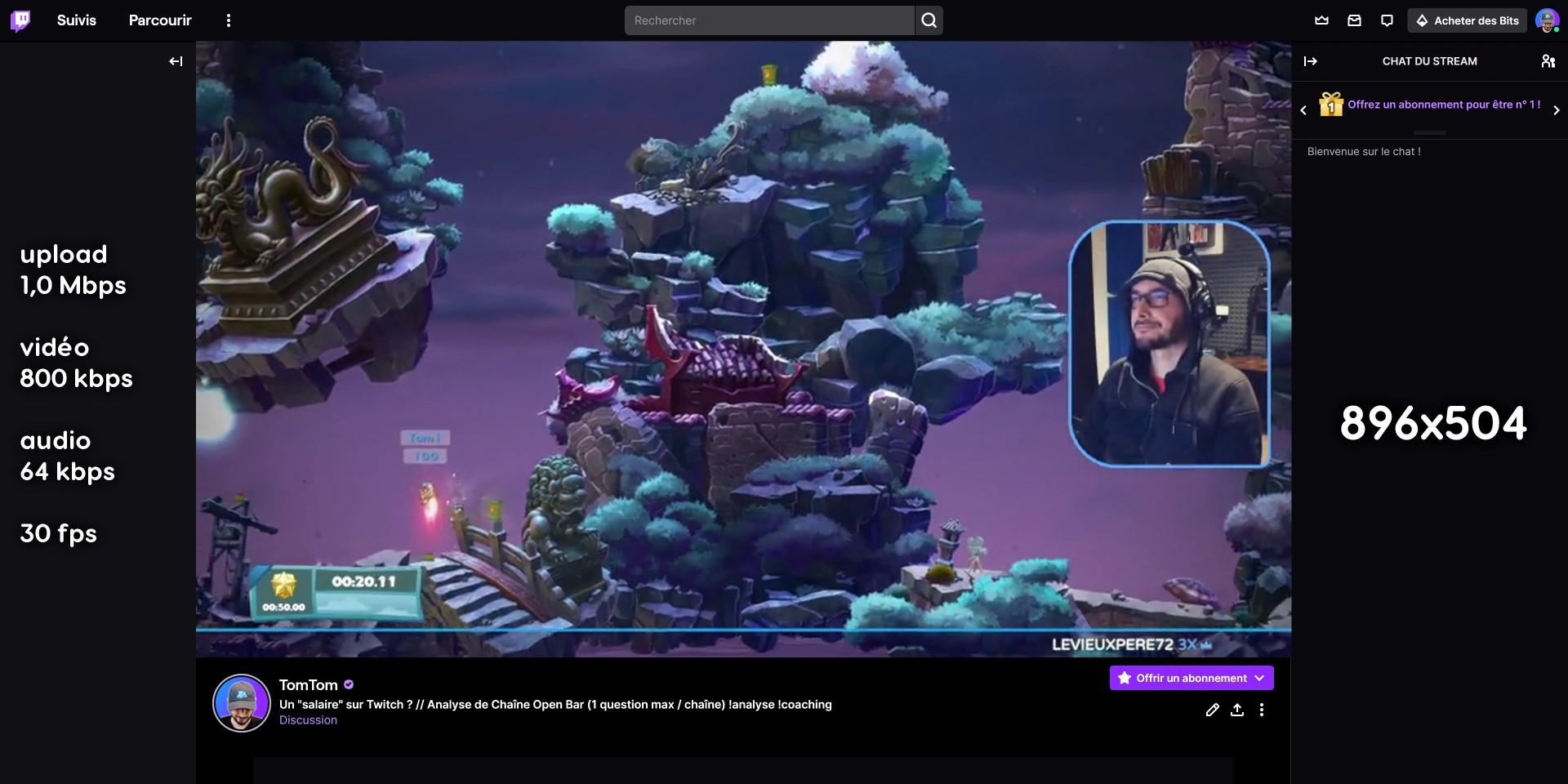Click the Offrir un abonnement button
The height and width of the screenshot is (784, 1568).
click(1192, 678)
